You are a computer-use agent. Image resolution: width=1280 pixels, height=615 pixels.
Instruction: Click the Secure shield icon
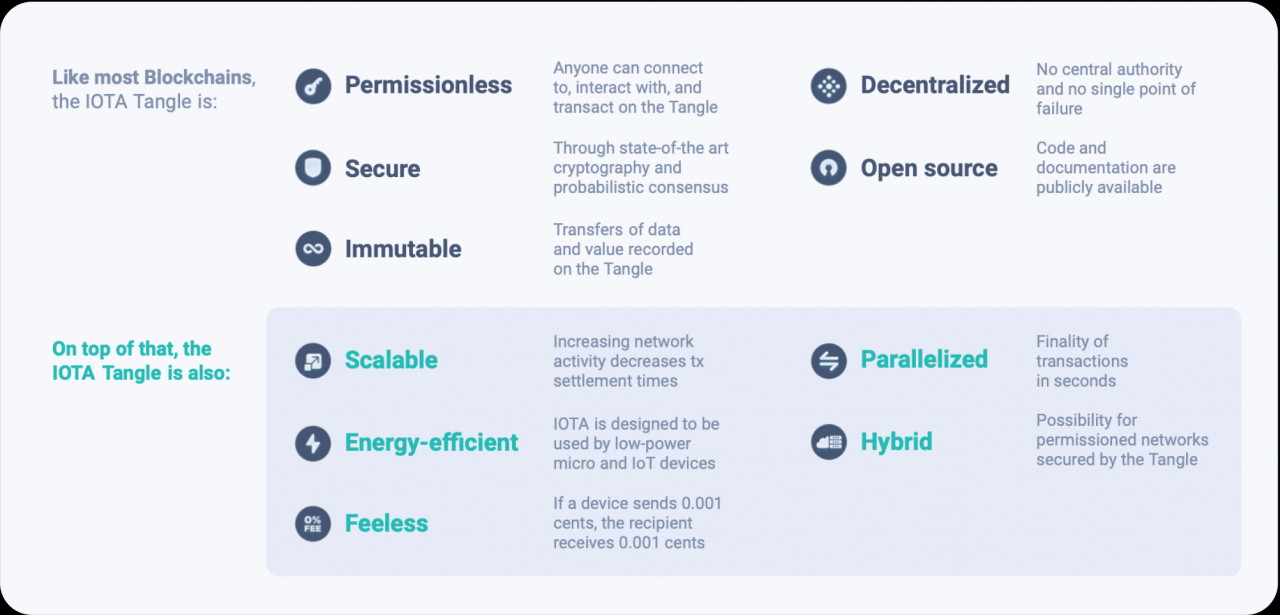point(313,168)
